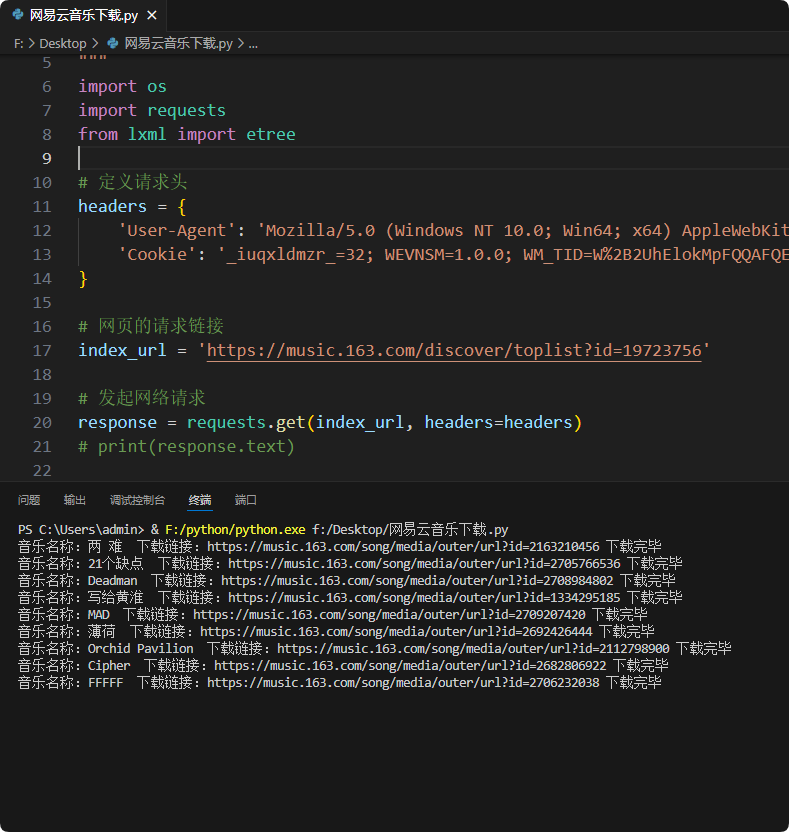Click 'requests.get' call on line 20
The image size is (789, 832).
click(x=246, y=422)
